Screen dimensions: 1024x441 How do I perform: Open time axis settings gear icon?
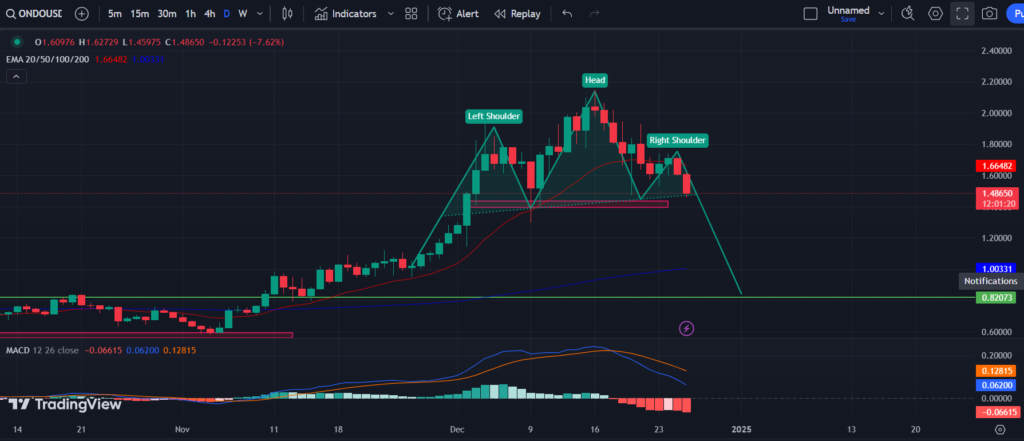(1000, 429)
